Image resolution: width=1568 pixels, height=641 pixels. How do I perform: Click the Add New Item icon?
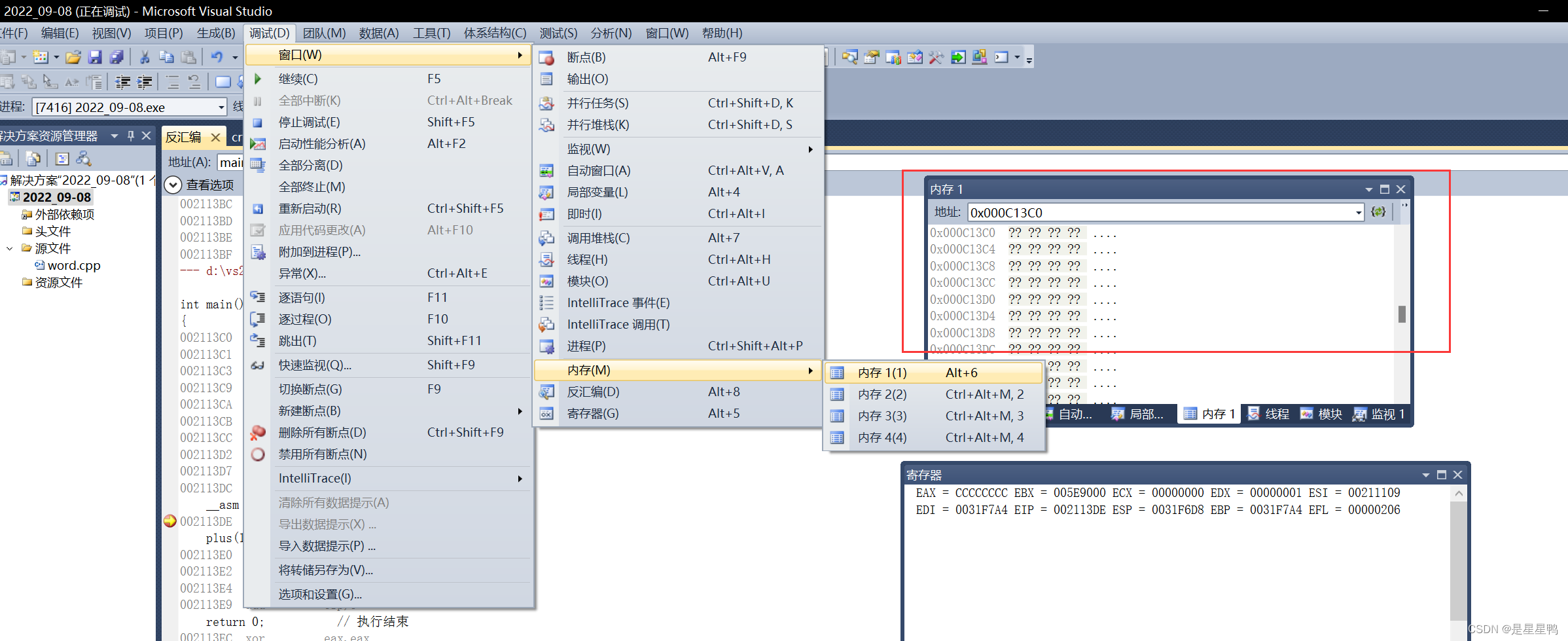tap(41, 58)
